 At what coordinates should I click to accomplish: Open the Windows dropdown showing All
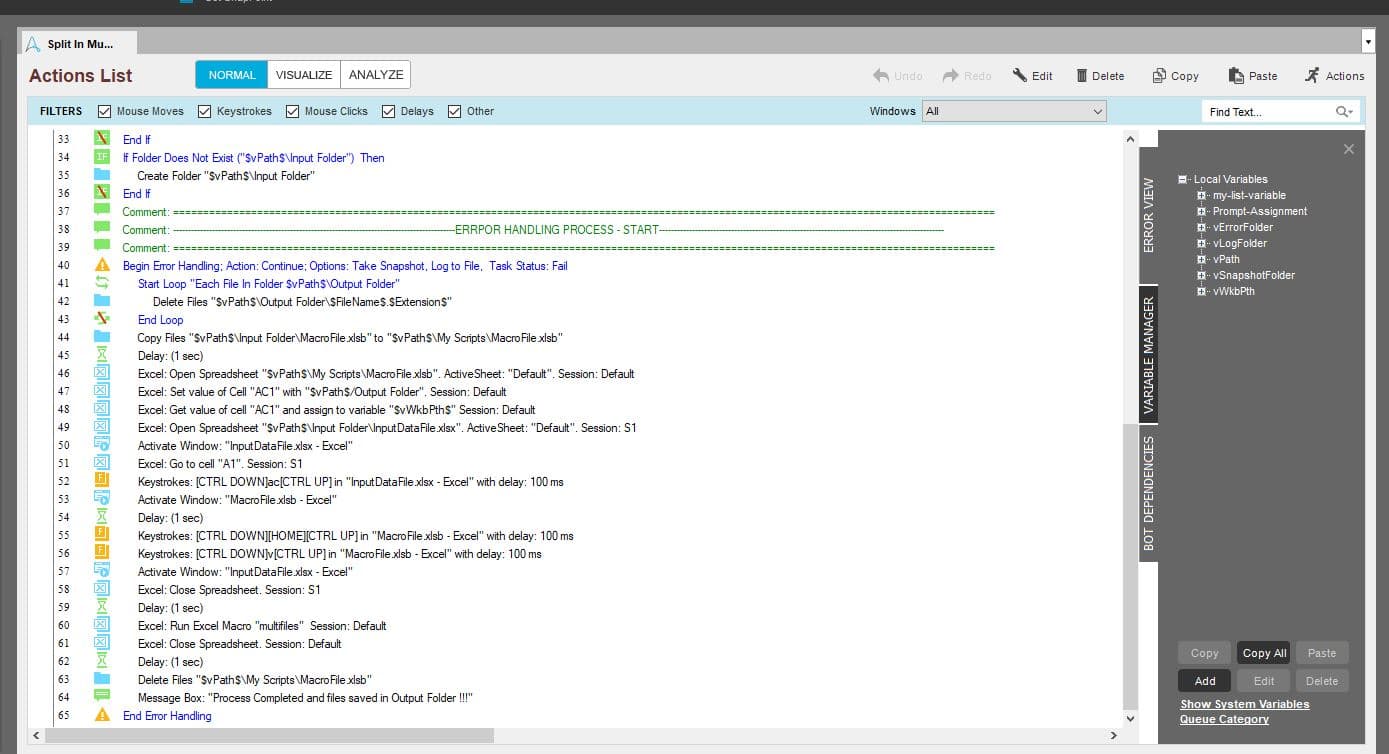(x=1014, y=111)
